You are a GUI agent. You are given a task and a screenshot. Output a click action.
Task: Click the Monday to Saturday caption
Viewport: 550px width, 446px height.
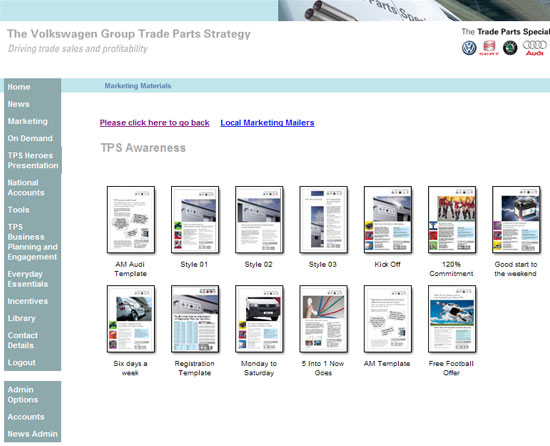point(259,368)
